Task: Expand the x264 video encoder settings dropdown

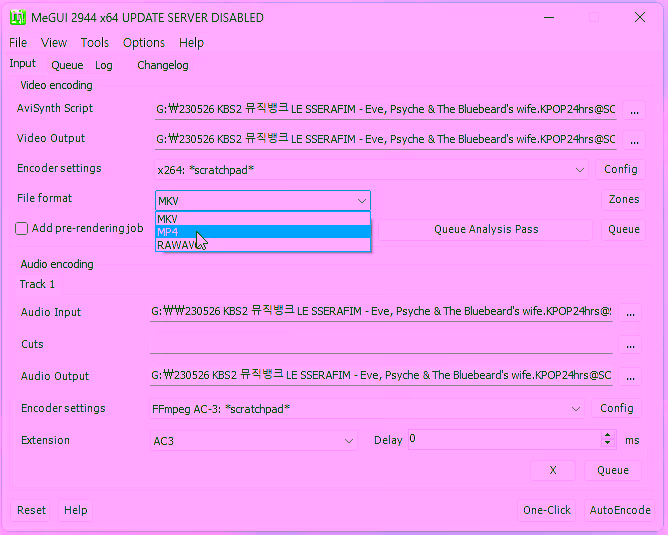Action: click(579, 170)
